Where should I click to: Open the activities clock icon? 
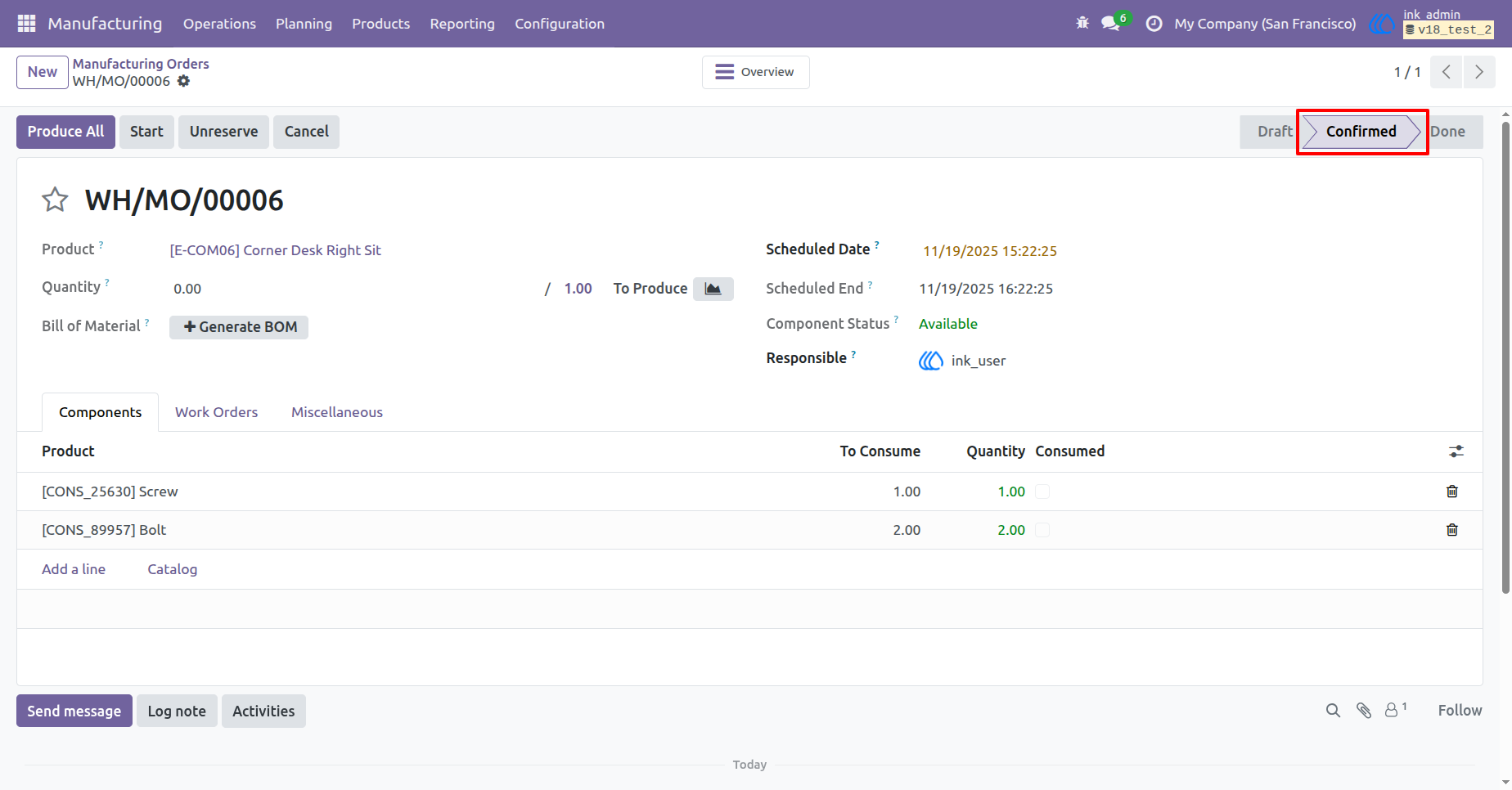tap(1154, 24)
